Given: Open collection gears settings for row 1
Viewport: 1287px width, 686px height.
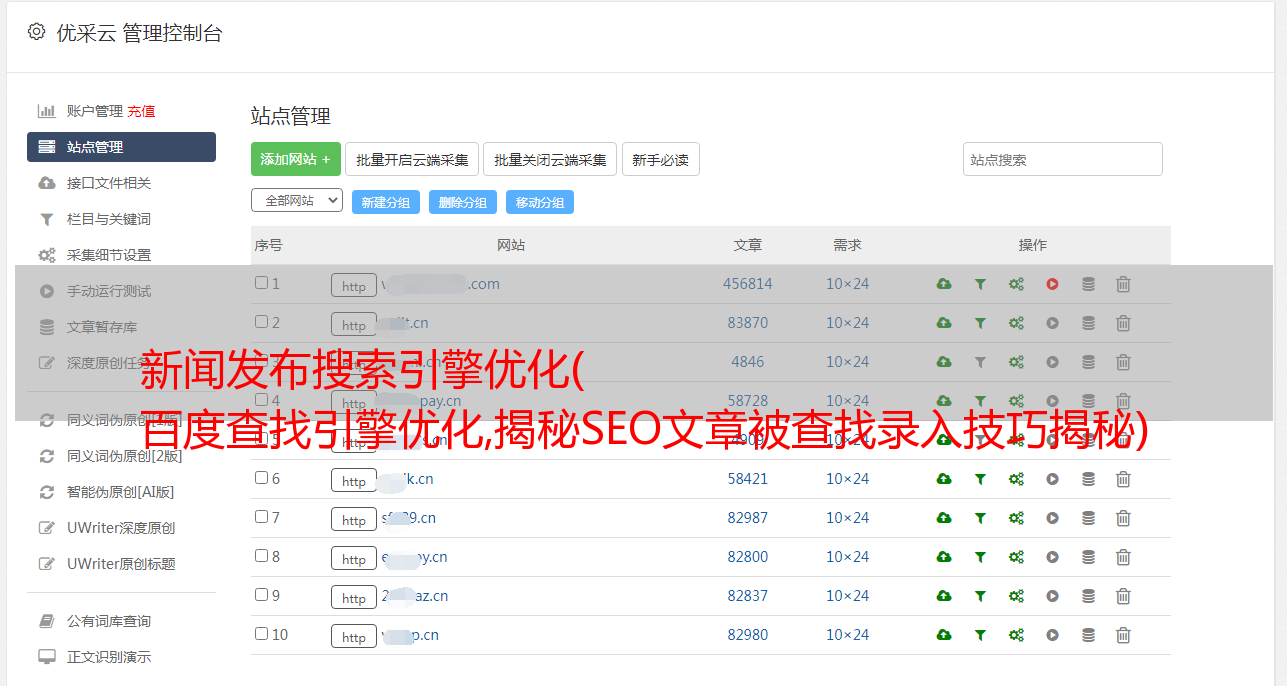Looking at the screenshot, I should coord(1016,284).
